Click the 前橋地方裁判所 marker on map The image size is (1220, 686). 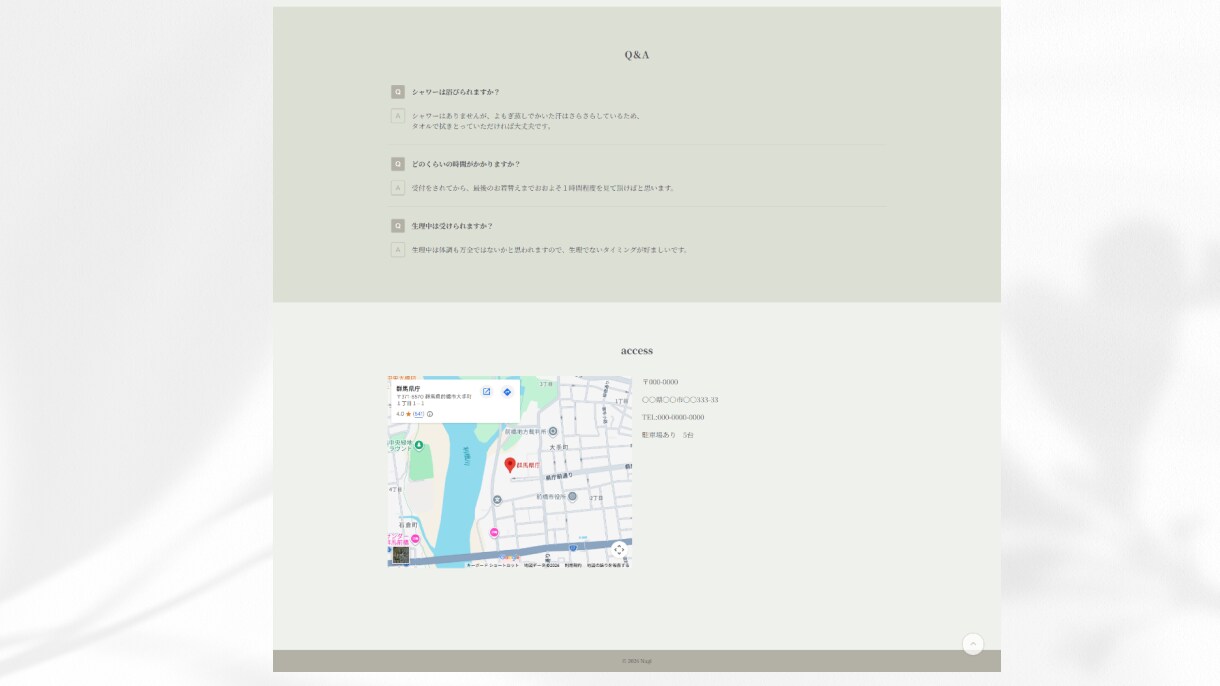(553, 431)
